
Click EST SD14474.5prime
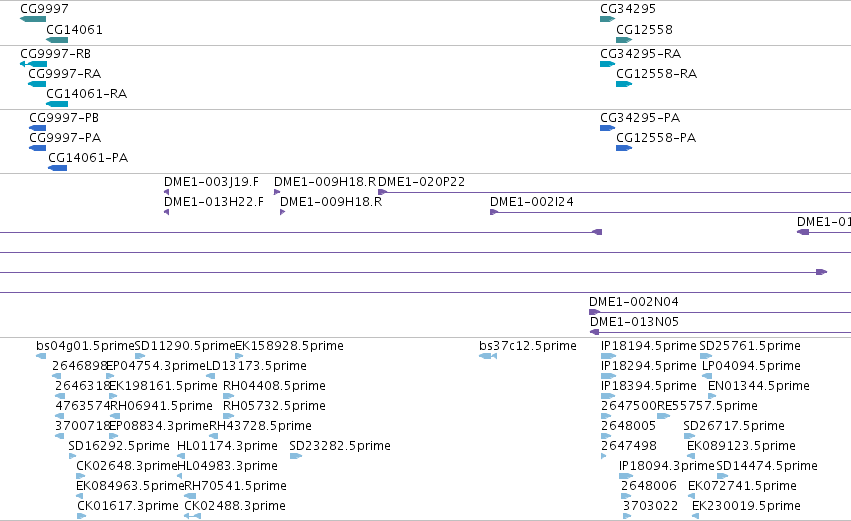coord(767,466)
